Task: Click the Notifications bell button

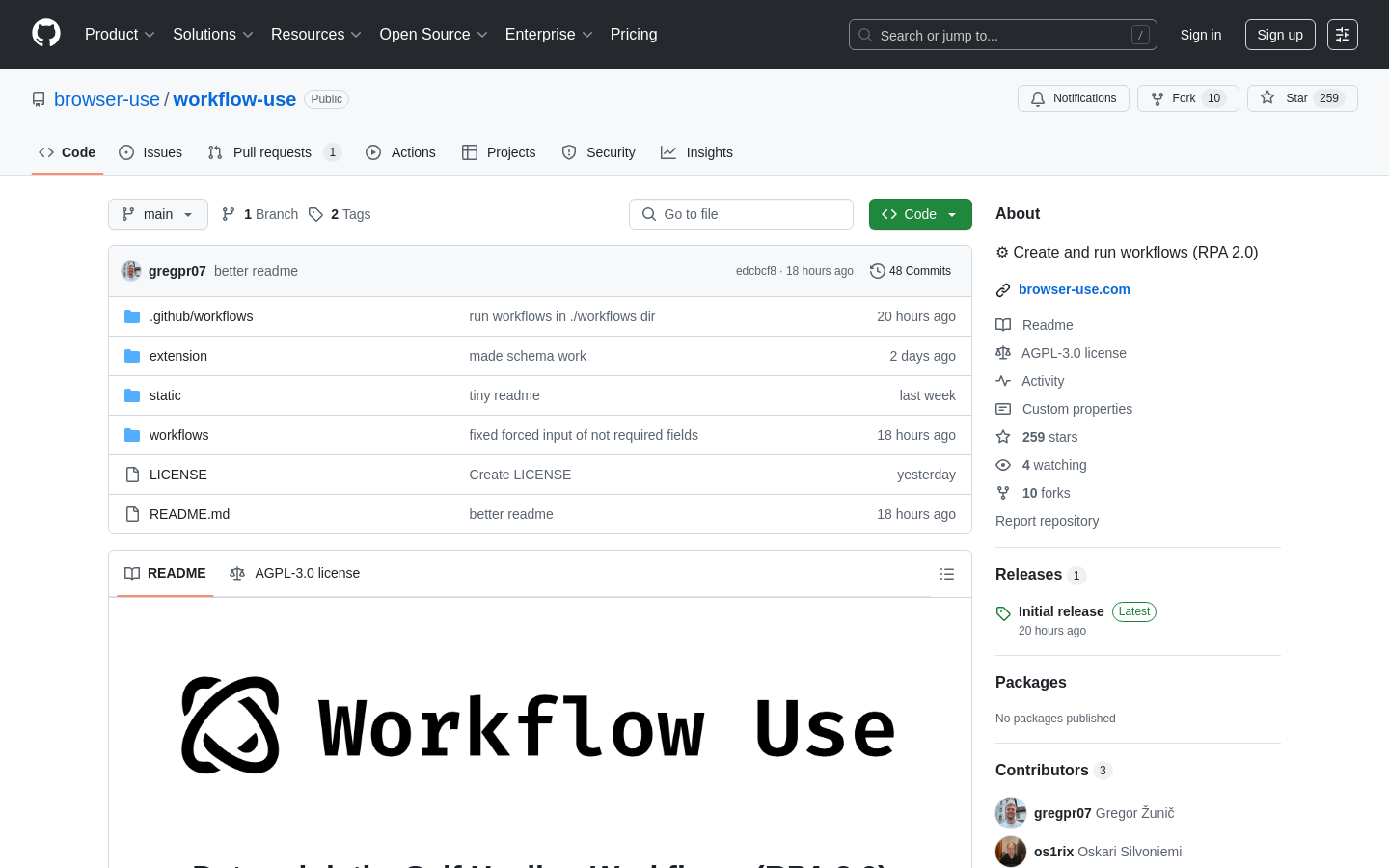Action: tap(1073, 98)
